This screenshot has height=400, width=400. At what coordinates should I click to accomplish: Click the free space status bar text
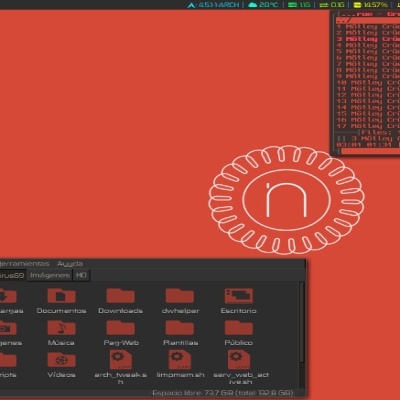pyautogui.click(x=223, y=393)
